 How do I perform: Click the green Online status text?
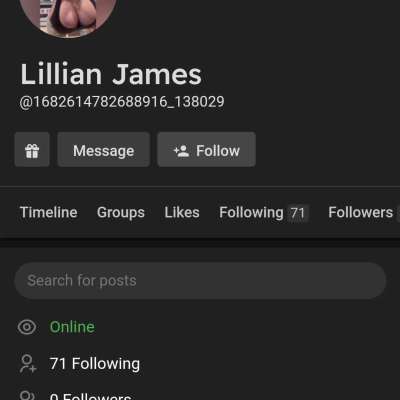pyautogui.click(x=72, y=327)
